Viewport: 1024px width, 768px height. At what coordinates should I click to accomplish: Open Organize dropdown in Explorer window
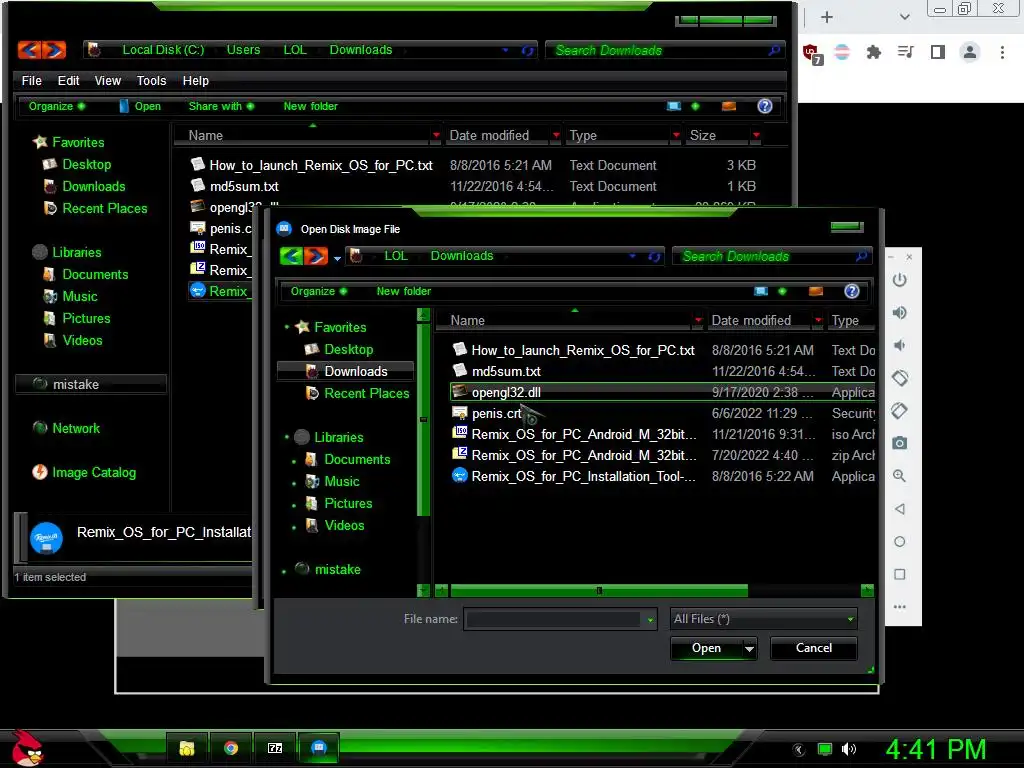pyautogui.click(x=57, y=106)
